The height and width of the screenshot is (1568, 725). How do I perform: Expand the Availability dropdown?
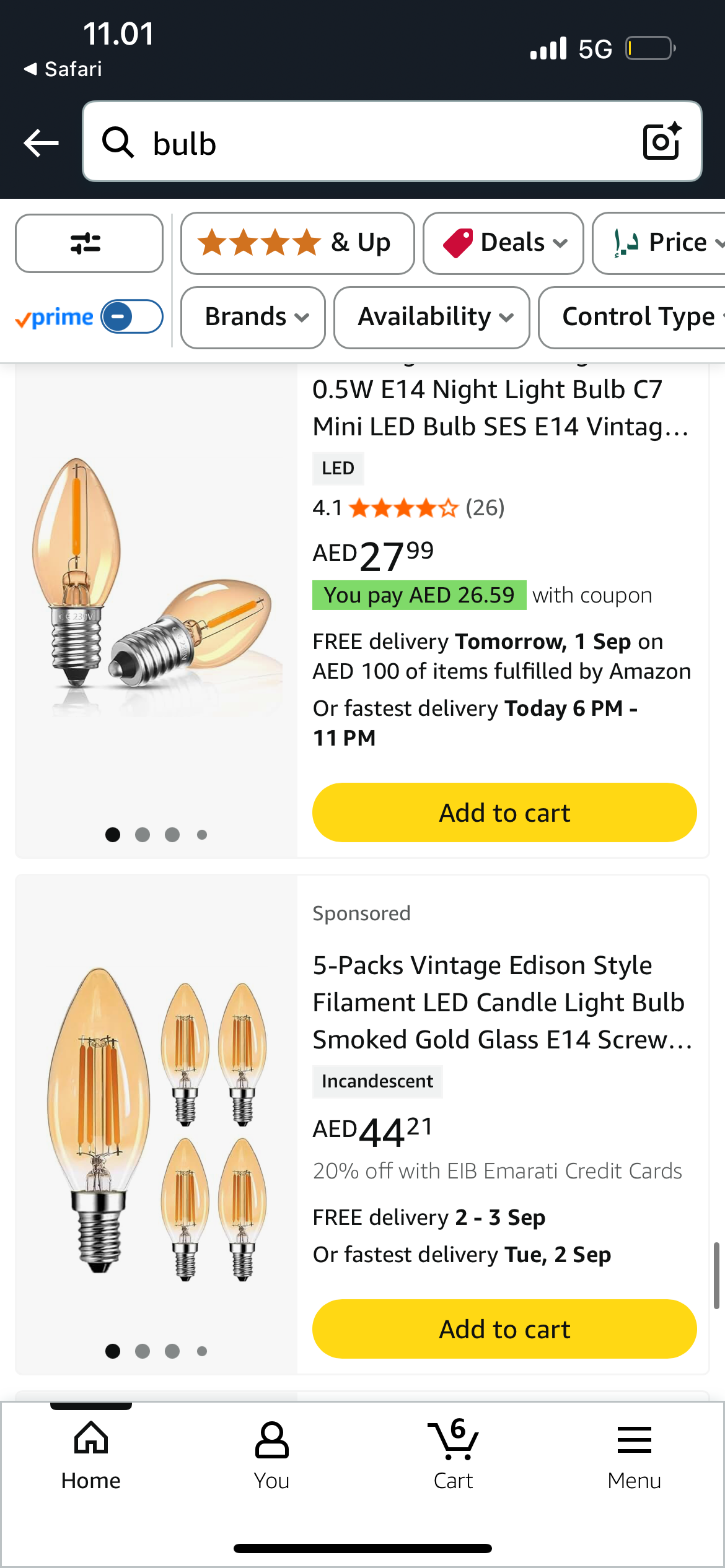coord(431,317)
